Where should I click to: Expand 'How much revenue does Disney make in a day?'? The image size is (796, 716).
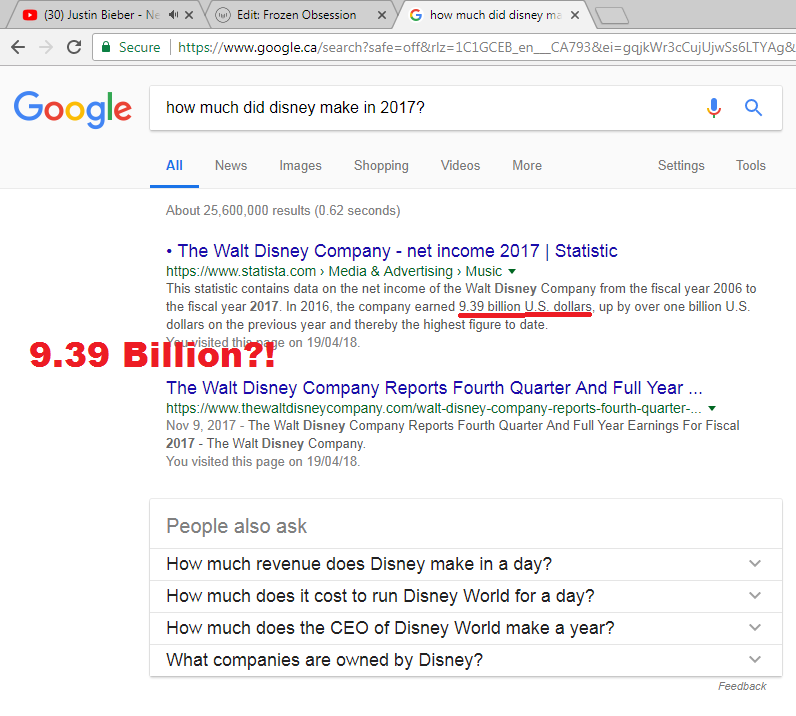[x=466, y=564]
